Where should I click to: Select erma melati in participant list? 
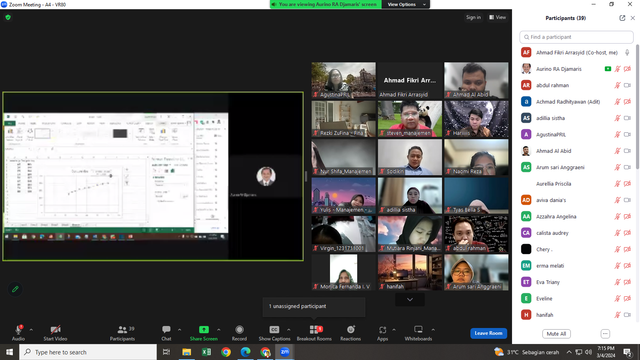[x=576, y=266]
